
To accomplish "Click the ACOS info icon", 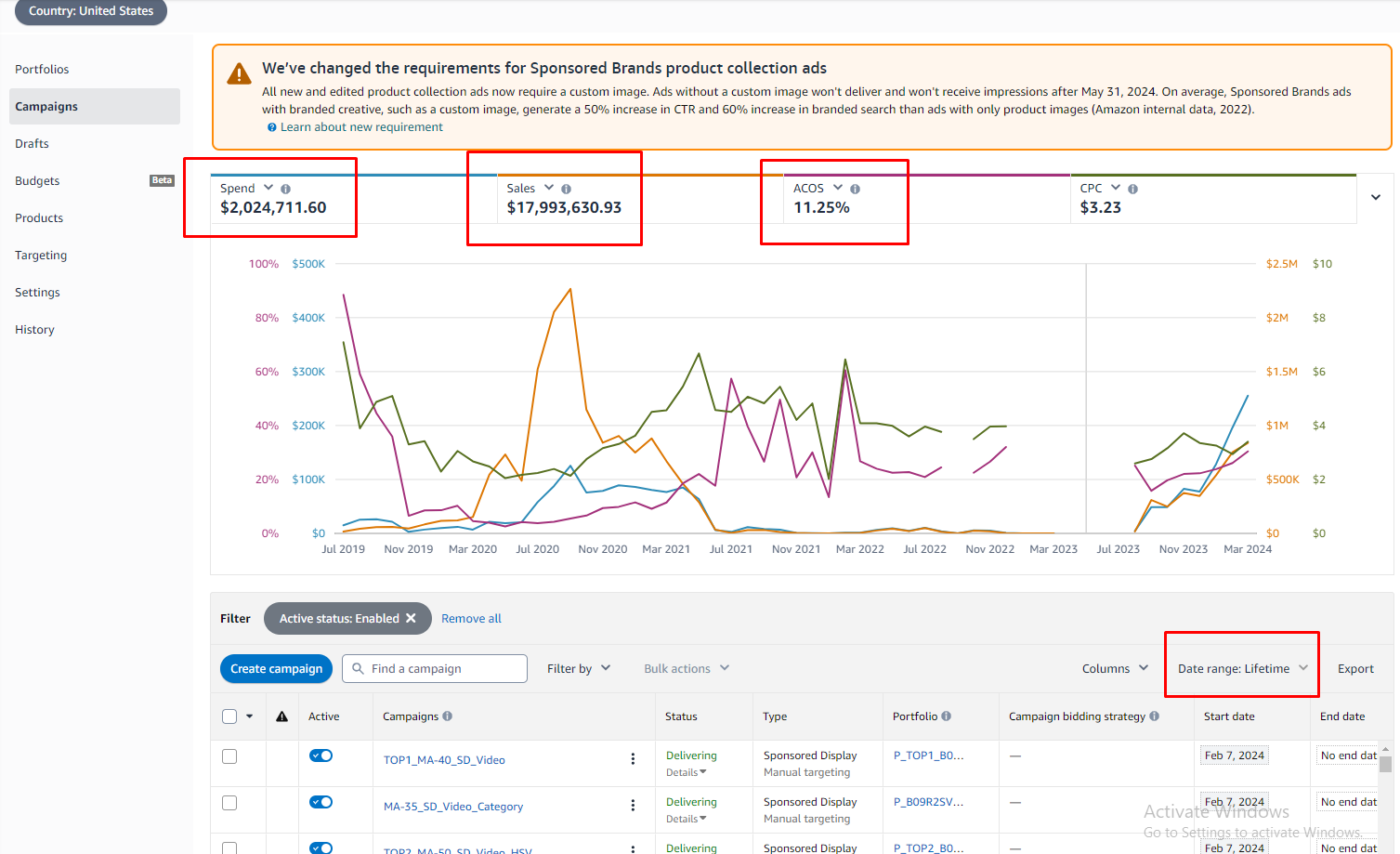I will (855, 189).
